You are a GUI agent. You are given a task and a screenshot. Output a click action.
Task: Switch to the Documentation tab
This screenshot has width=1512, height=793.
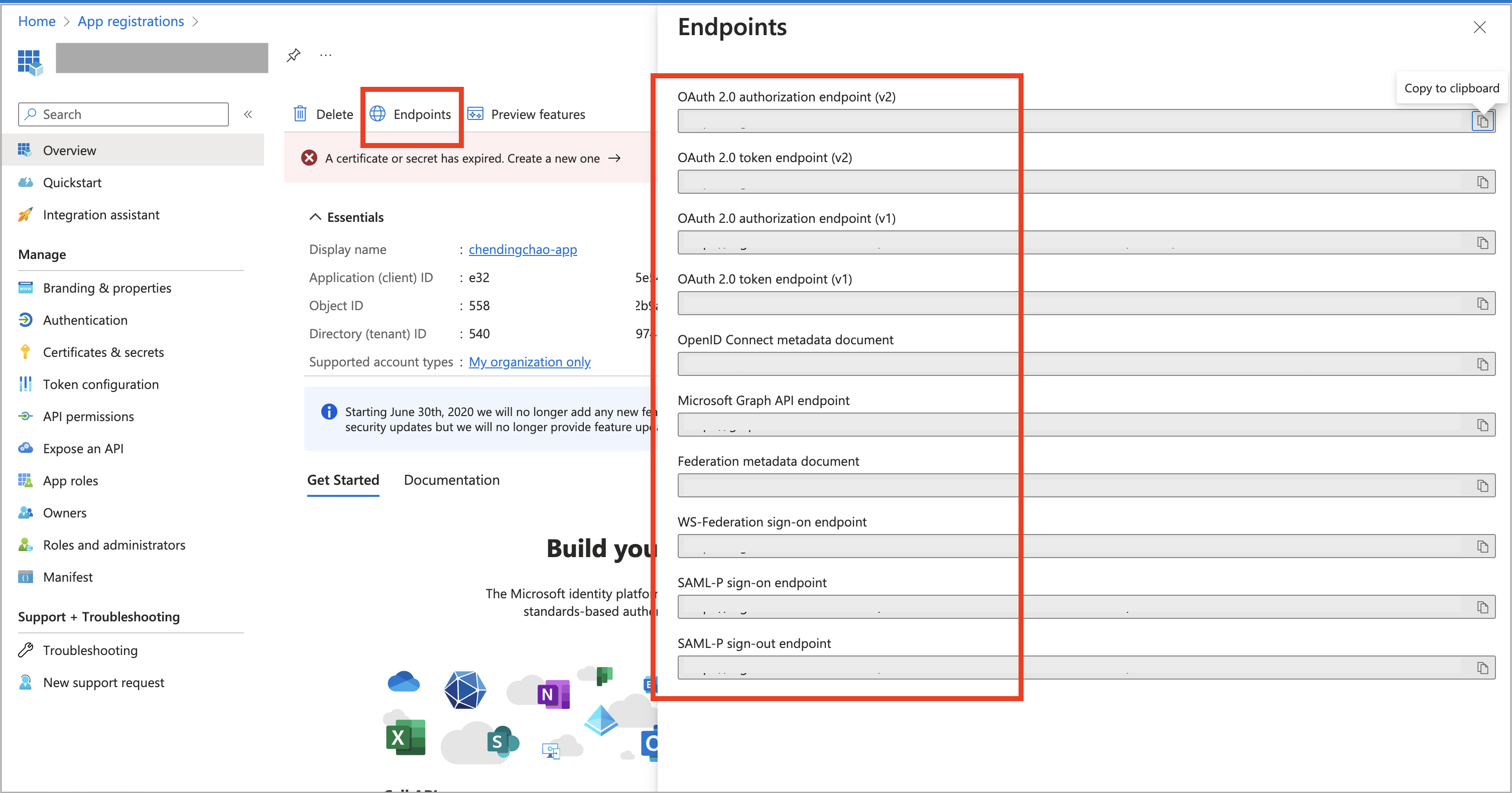(x=451, y=479)
